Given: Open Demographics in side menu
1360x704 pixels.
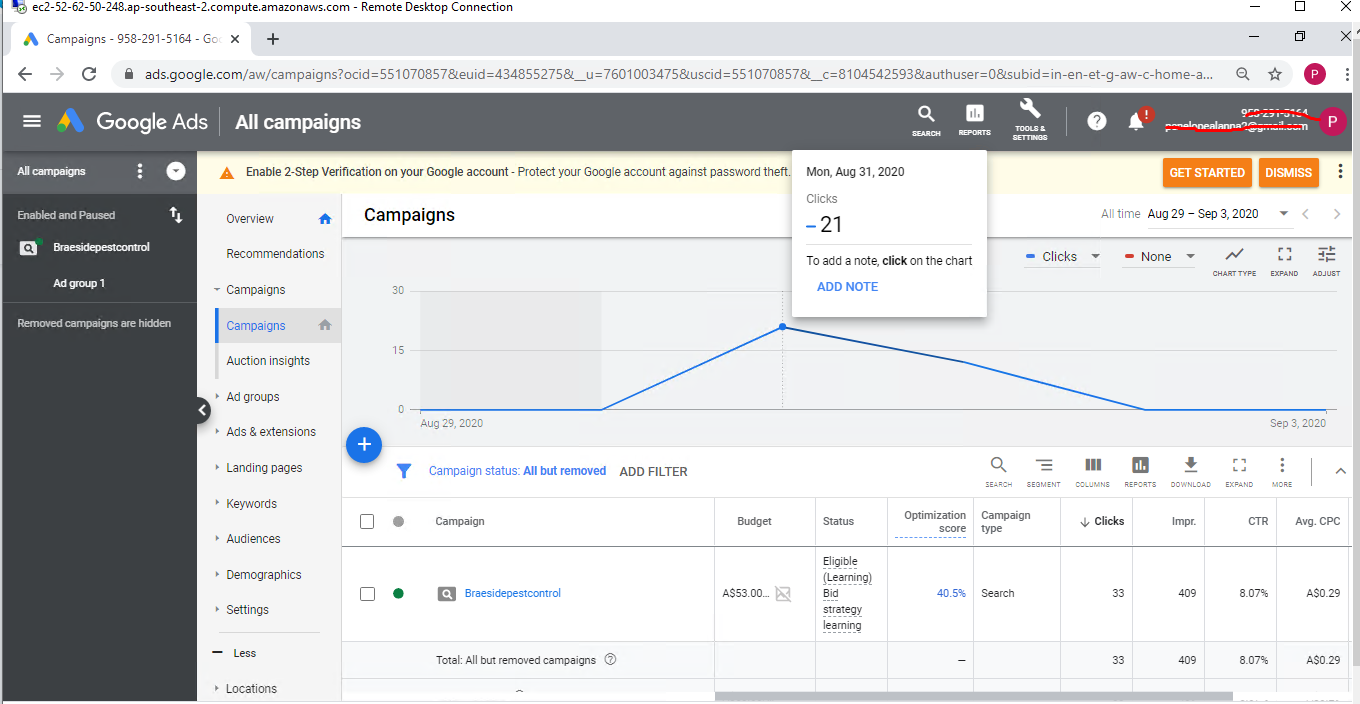Looking at the screenshot, I should [264, 575].
